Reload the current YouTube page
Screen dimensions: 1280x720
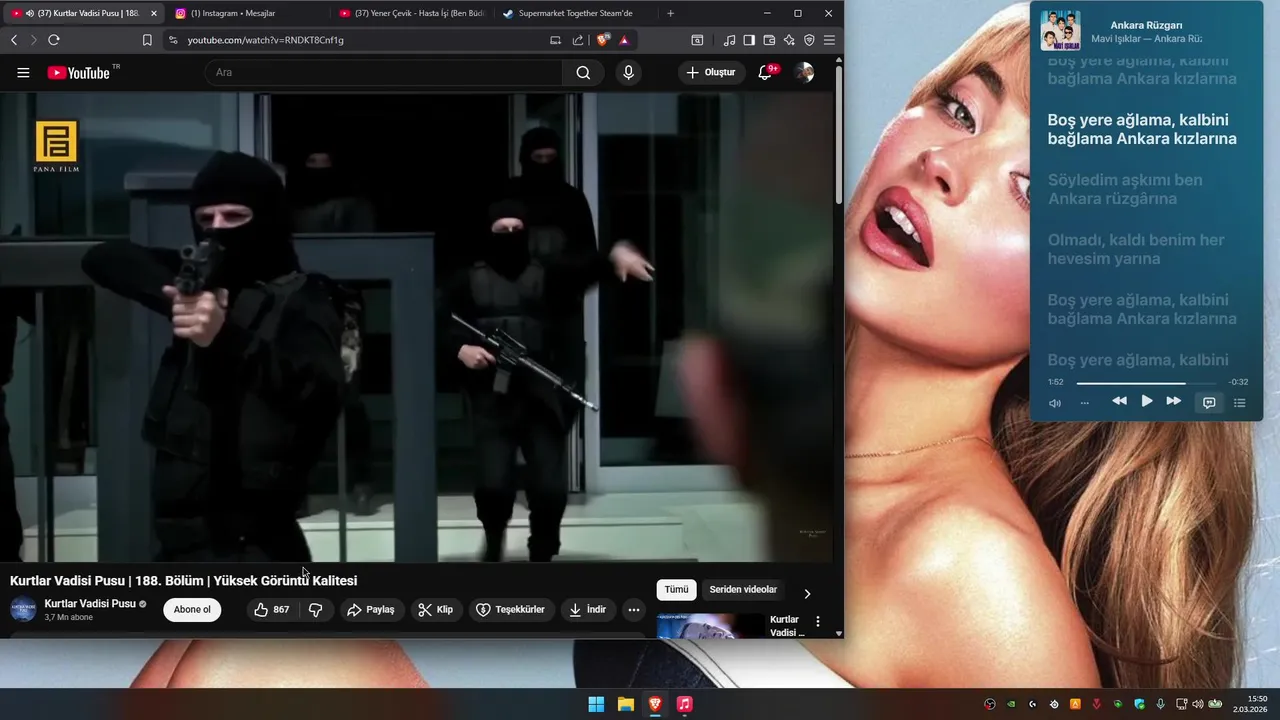click(54, 40)
